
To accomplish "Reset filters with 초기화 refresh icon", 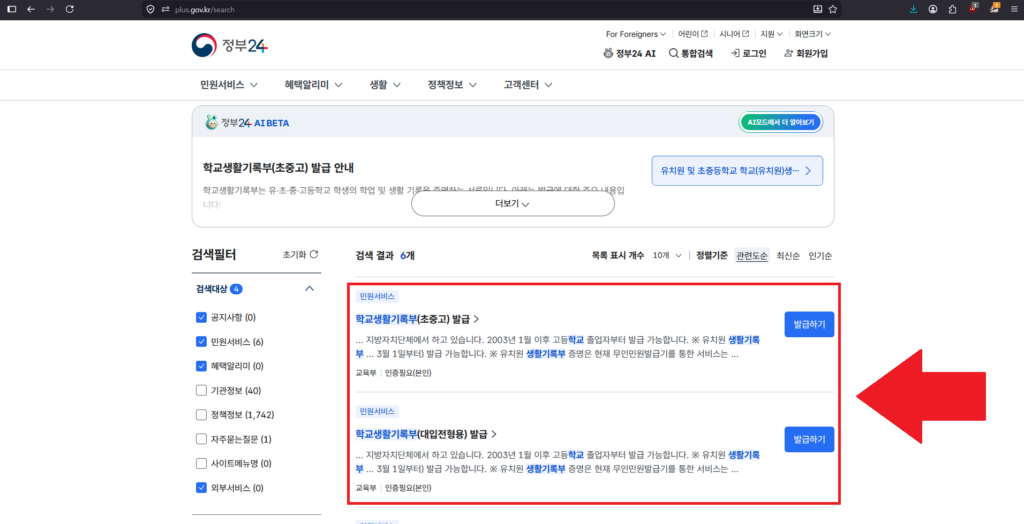I will (x=300, y=254).
